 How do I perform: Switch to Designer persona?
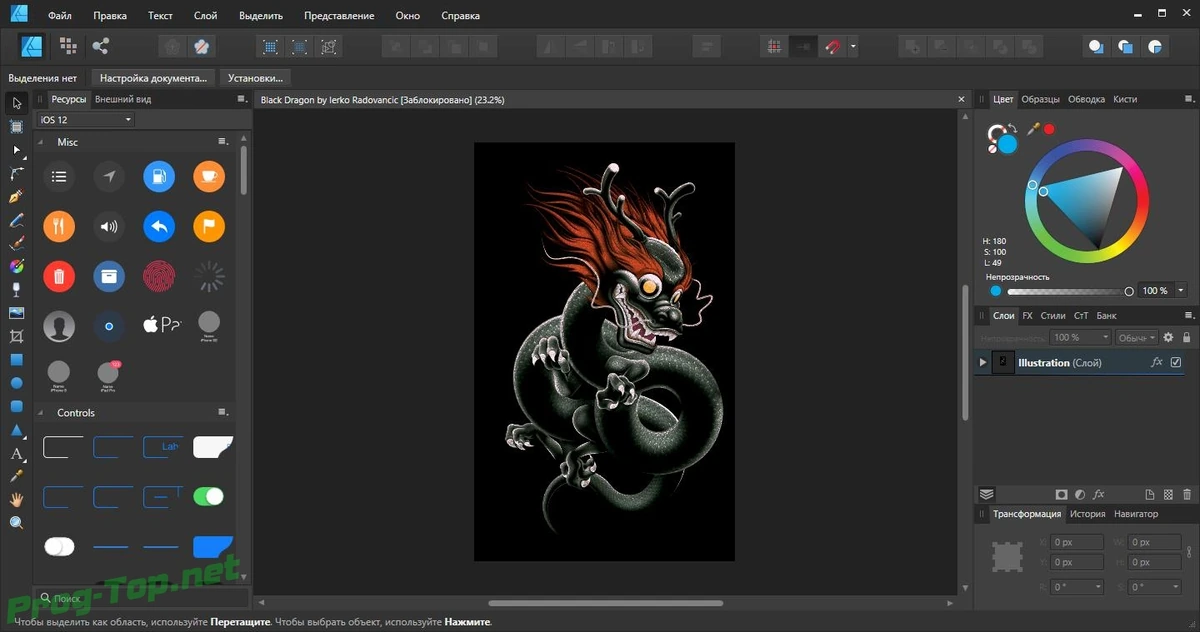coord(31,45)
